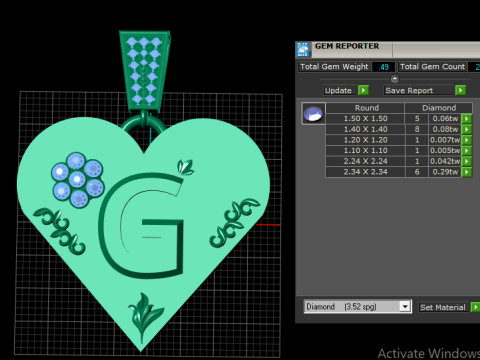Click the count 8 in the 1.40 row
Viewport: 480px width, 360px height.
417,129
